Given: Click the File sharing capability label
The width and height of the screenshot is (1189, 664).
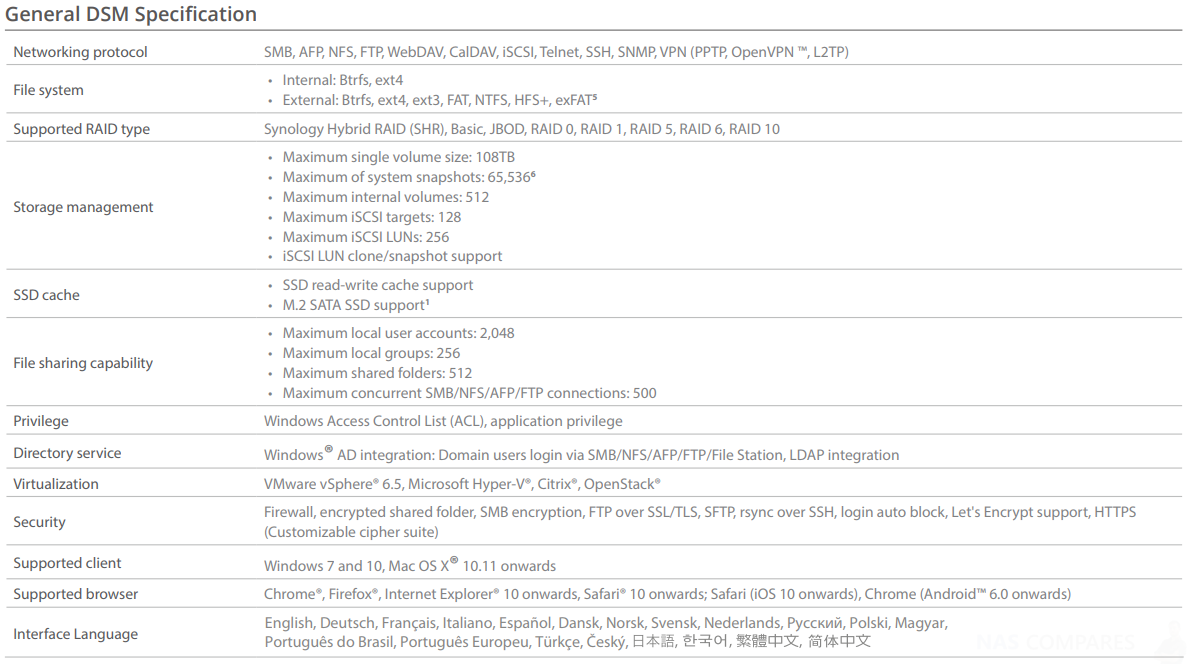Looking at the screenshot, I should coord(83,363).
